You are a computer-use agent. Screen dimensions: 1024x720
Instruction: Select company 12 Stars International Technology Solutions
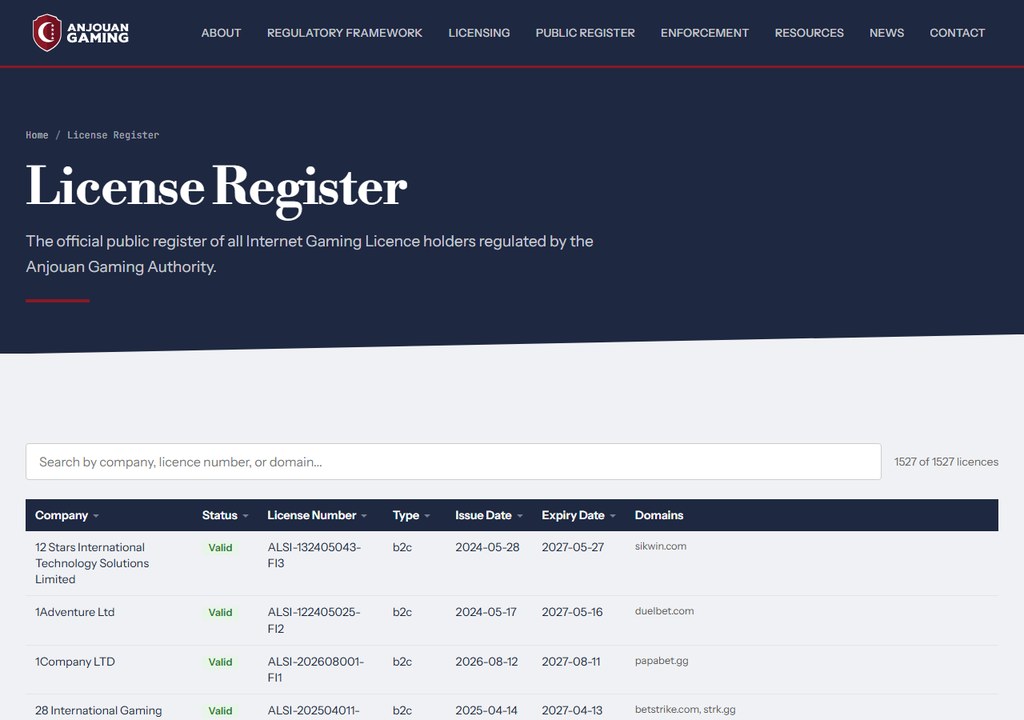click(x=92, y=563)
